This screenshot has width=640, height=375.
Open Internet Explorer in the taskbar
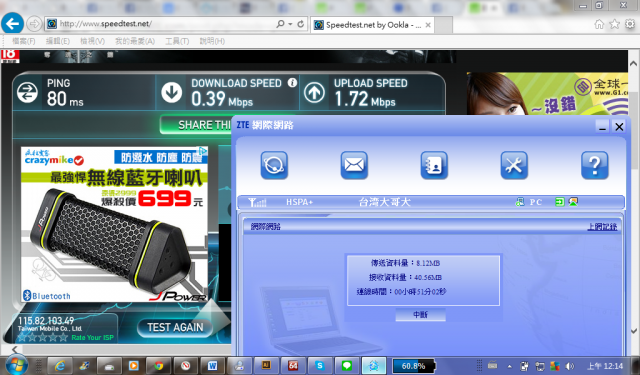pyautogui.click(x=60, y=366)
